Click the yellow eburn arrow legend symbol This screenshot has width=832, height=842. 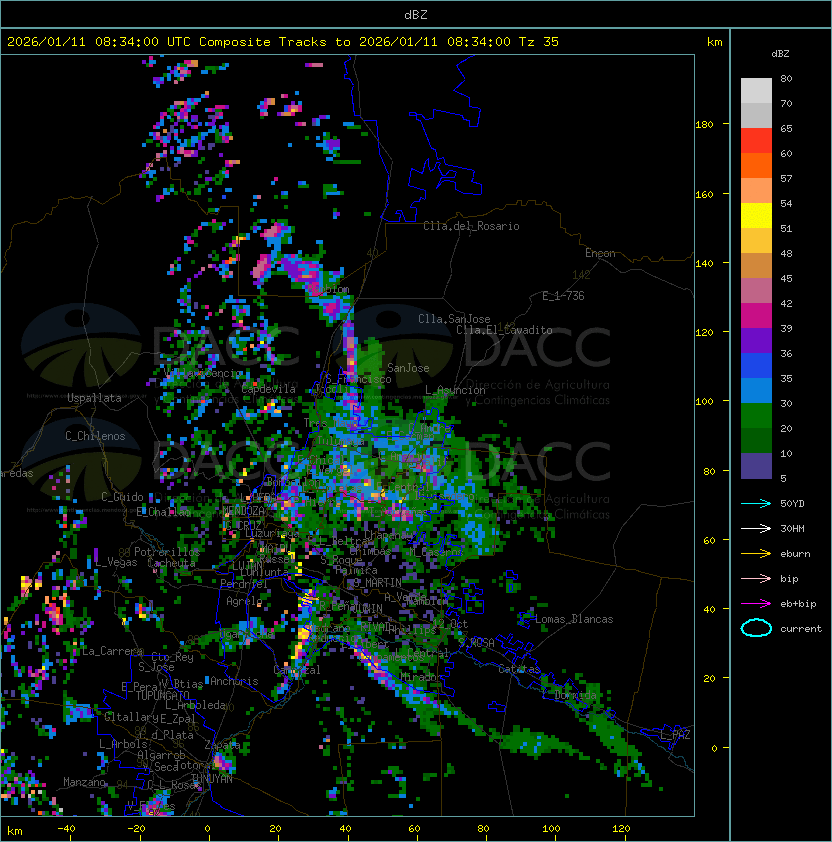756,554
